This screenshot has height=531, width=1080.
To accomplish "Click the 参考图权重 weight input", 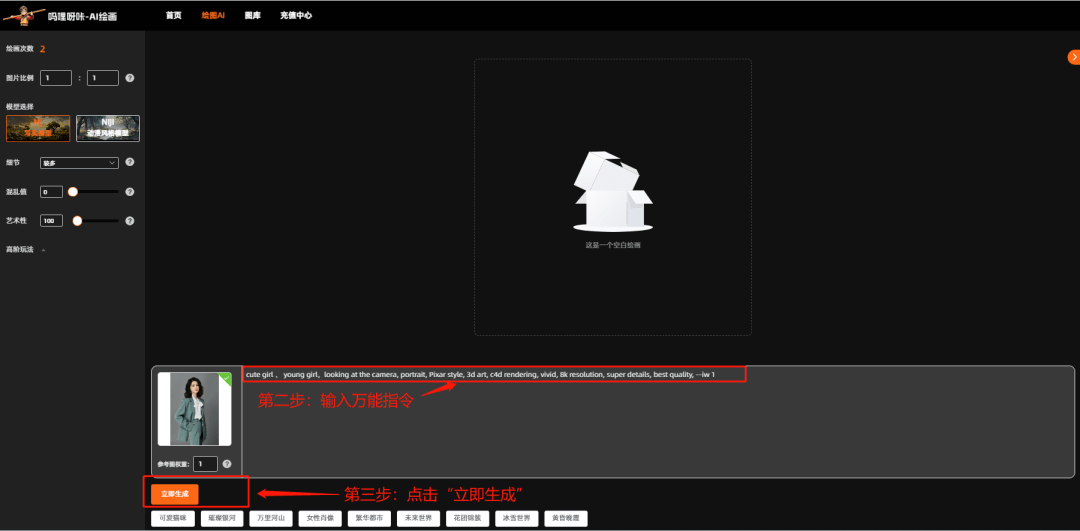I will point(205,464).
